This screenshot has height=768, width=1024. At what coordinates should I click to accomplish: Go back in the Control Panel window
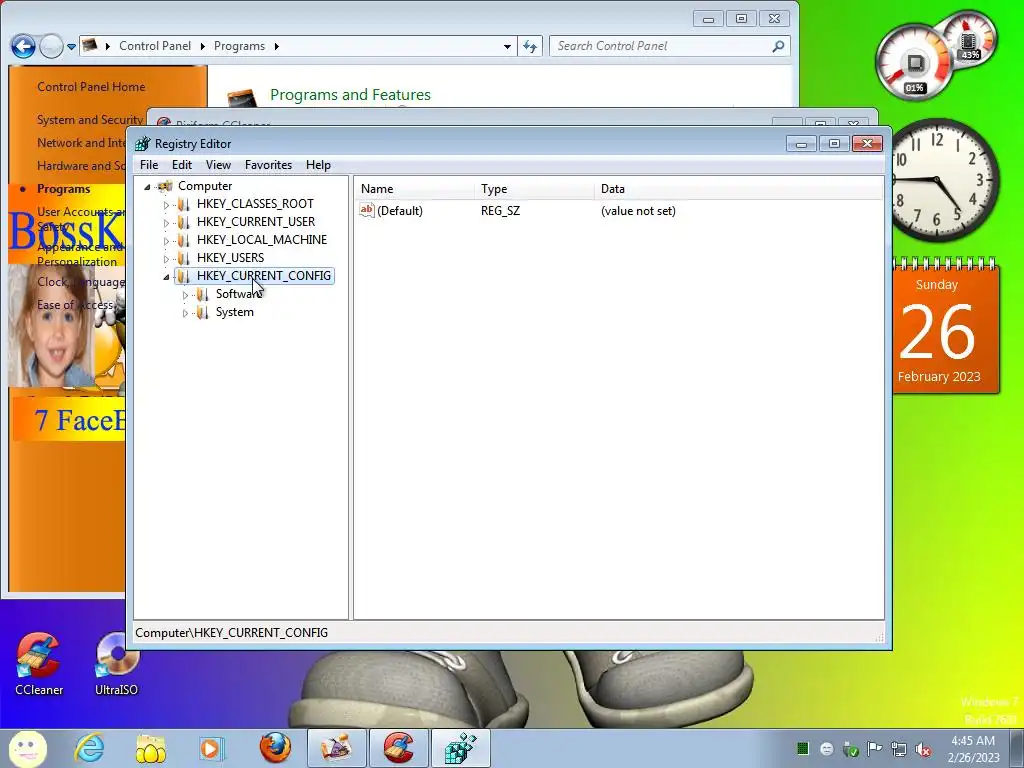(24, 46)
